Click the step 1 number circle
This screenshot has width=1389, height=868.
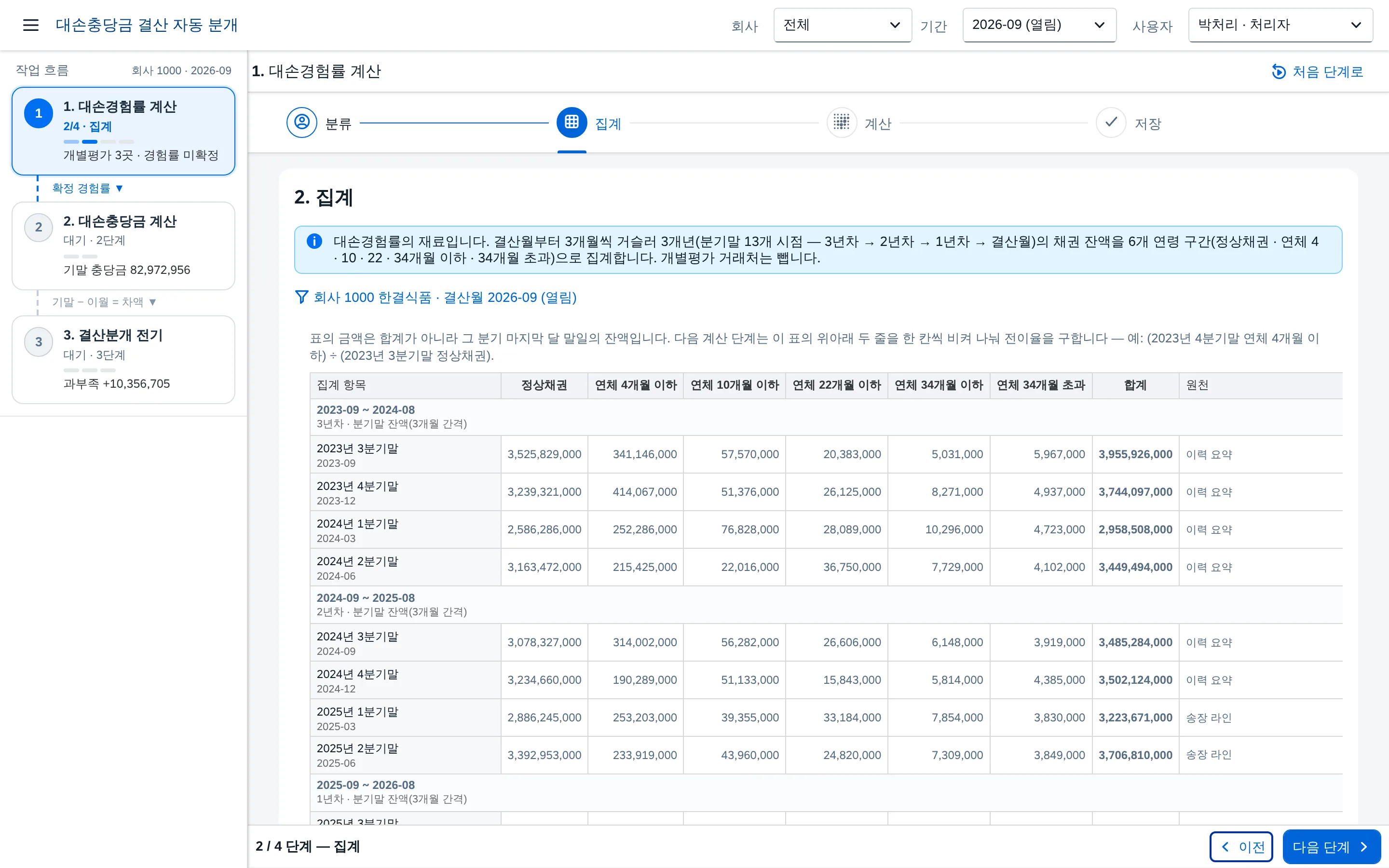39,113
